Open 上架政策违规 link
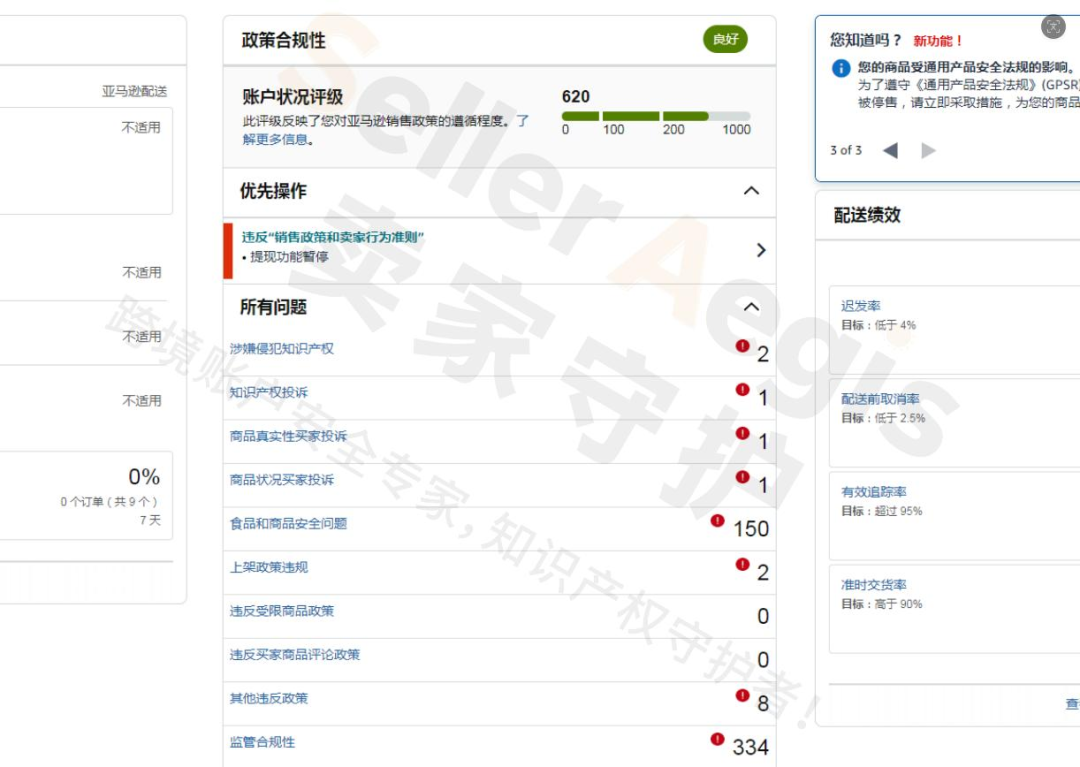Viewport: 1080px width, 767px height. pos(269,567)
